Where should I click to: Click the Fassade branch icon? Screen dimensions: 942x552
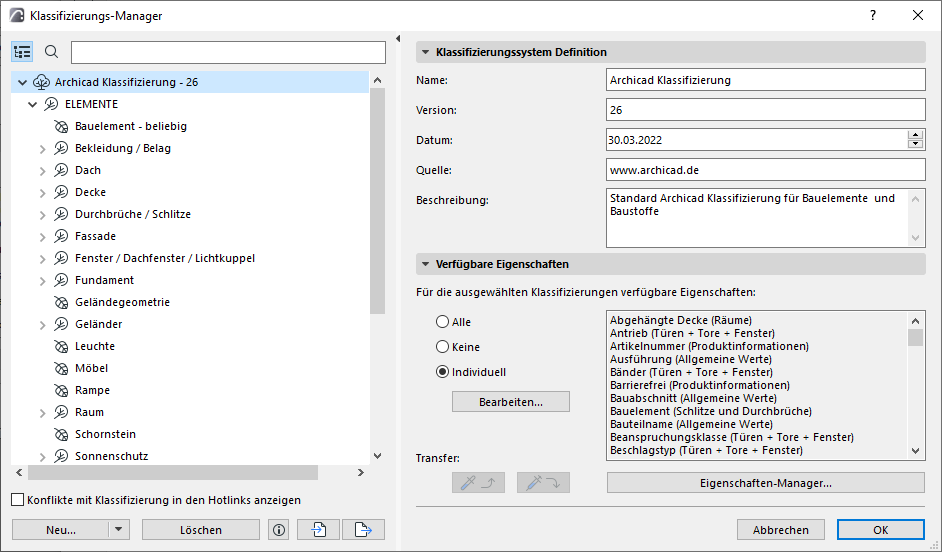(x=61, y=236)
